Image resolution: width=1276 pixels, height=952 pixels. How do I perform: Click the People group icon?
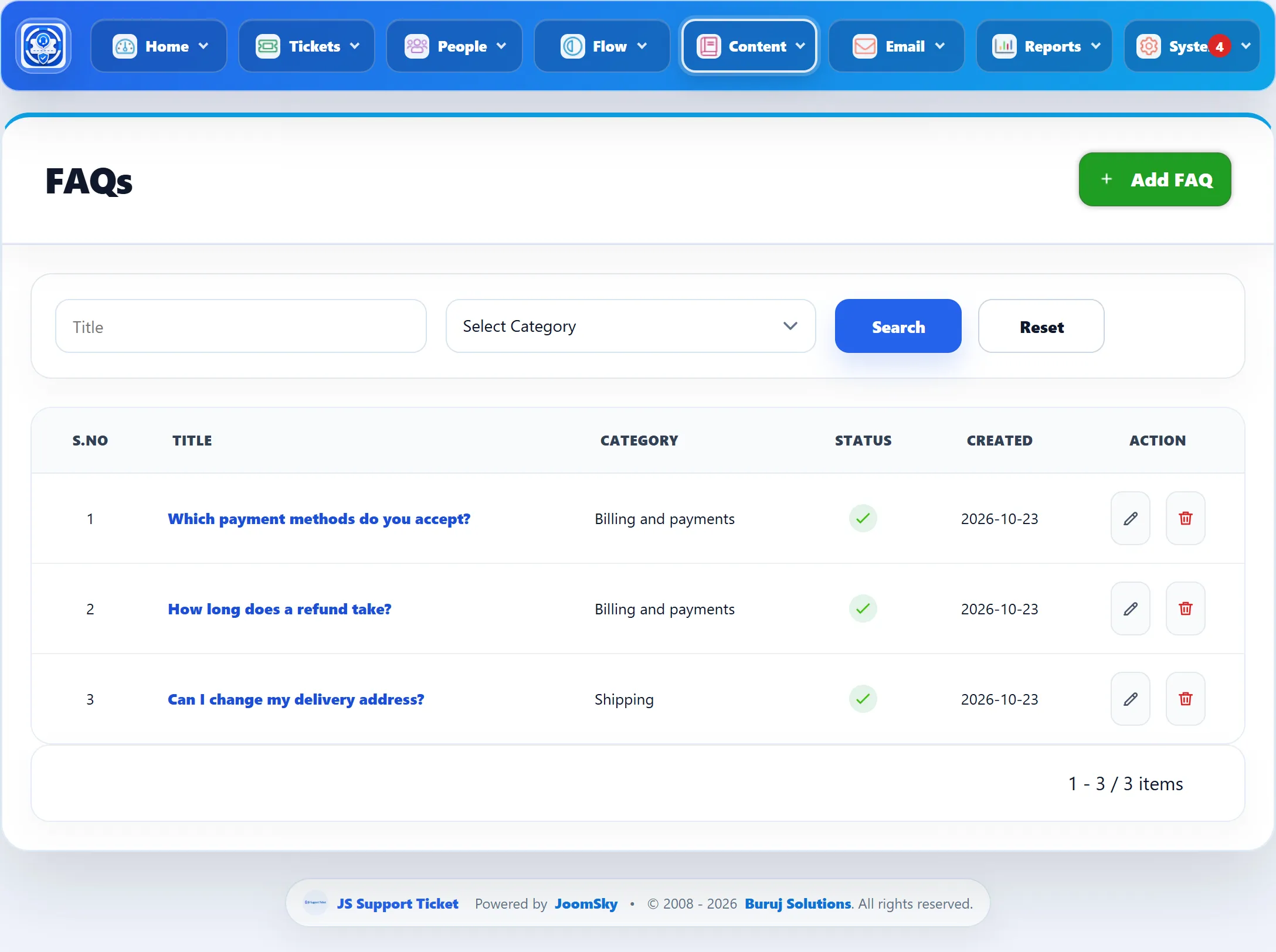[417, 46]
